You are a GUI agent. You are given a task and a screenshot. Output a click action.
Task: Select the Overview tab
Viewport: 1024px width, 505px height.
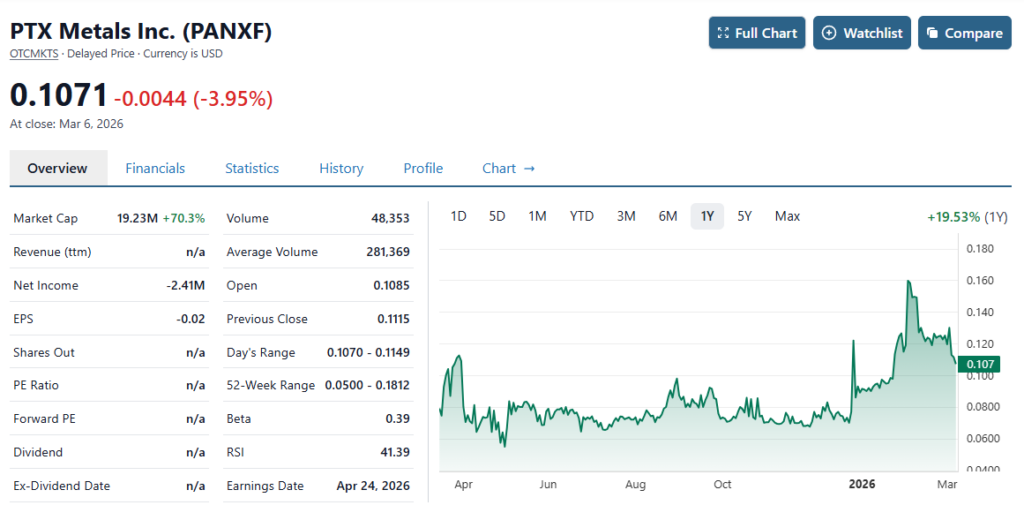coord(57,168)
